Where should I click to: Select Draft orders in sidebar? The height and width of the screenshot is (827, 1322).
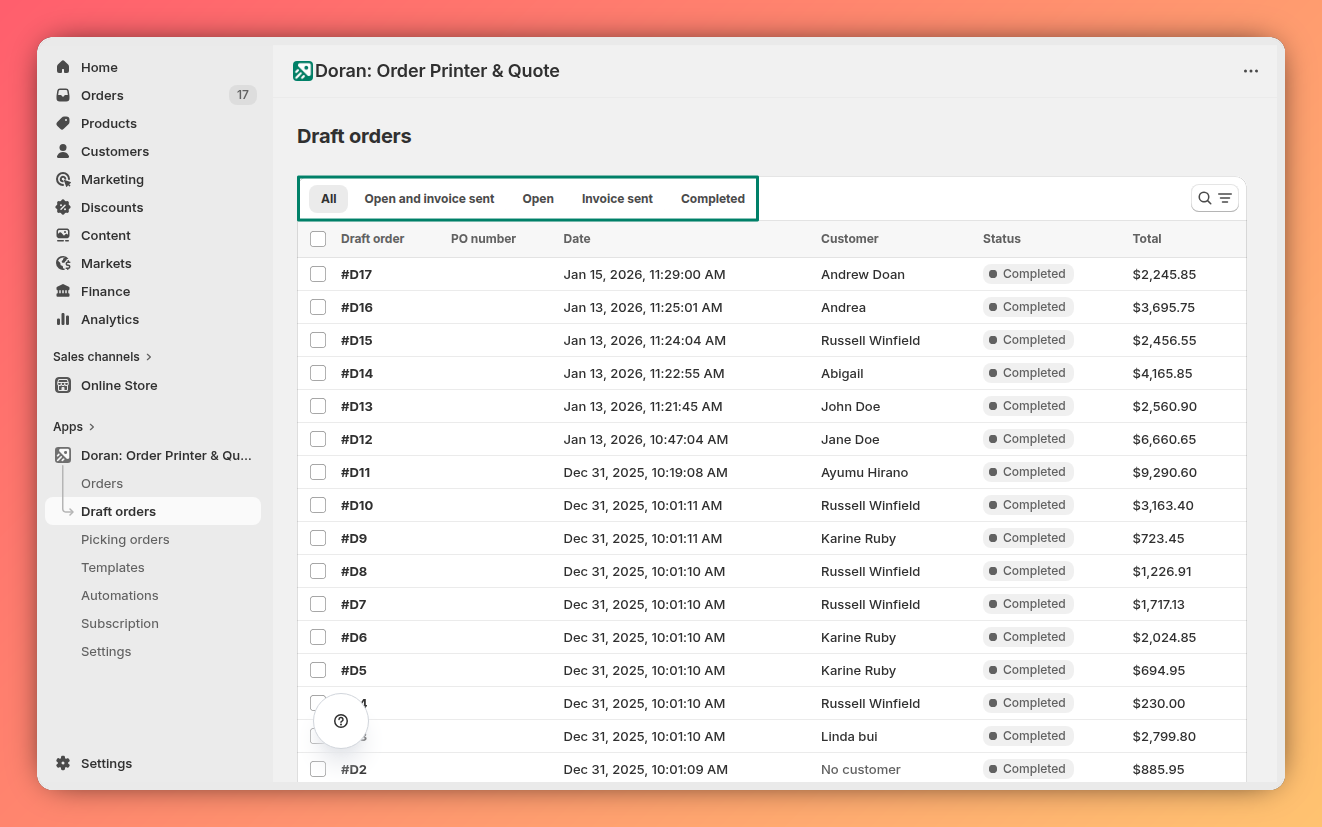(153, 511)
